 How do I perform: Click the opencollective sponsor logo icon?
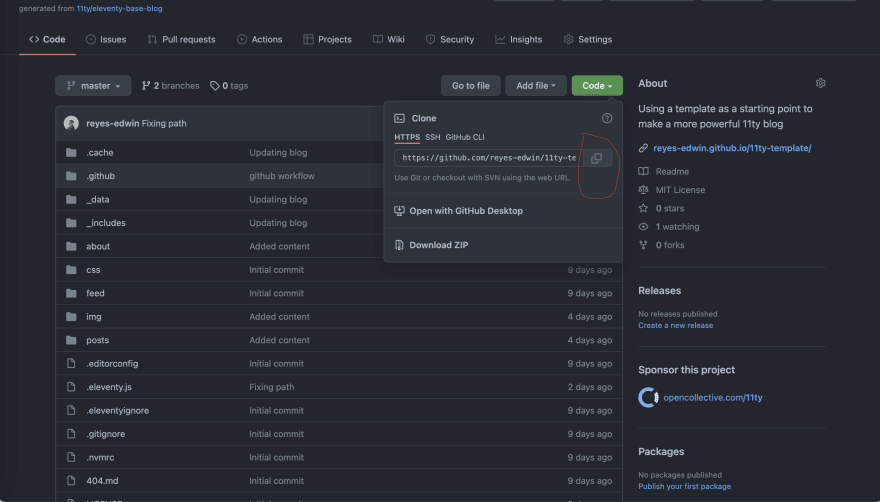point(648,398)
